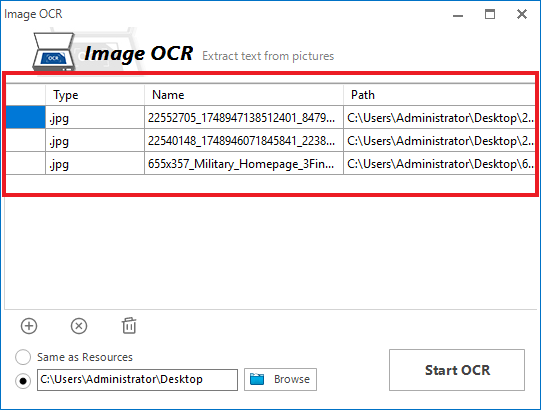This screenshot has height=410, width=541.
Task: Click path cell ending in Desktop\6..
Action: tap(440, 163)
